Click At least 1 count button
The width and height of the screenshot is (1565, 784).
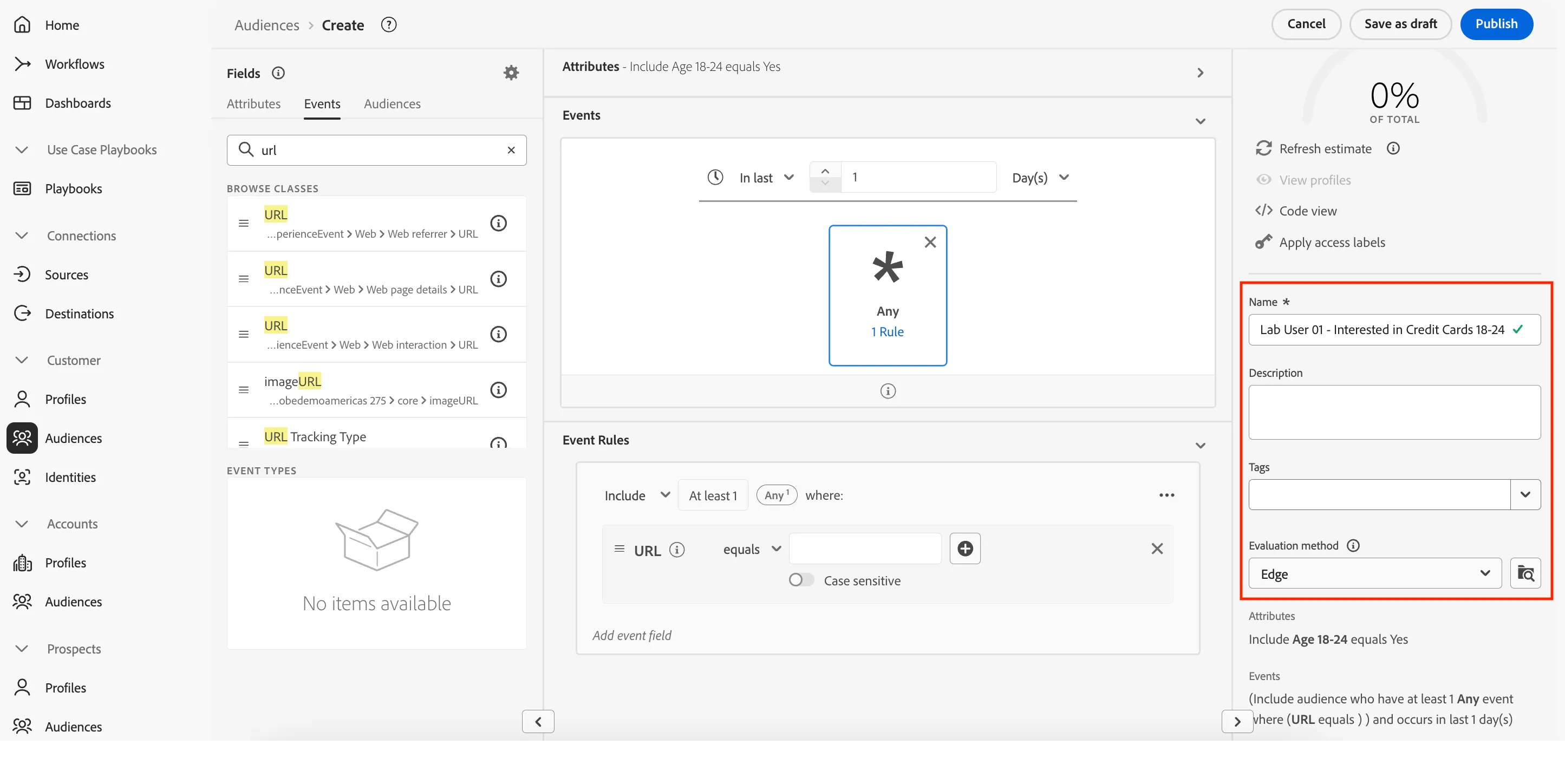tap(713, 495)
